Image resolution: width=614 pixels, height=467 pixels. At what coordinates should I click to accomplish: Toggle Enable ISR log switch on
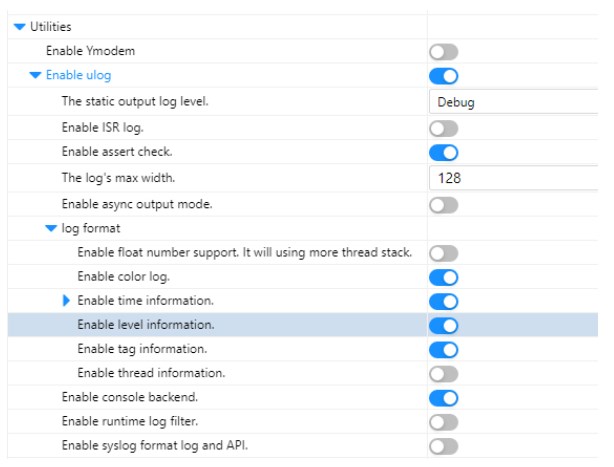pyautogui.click(x=443, y=128)
